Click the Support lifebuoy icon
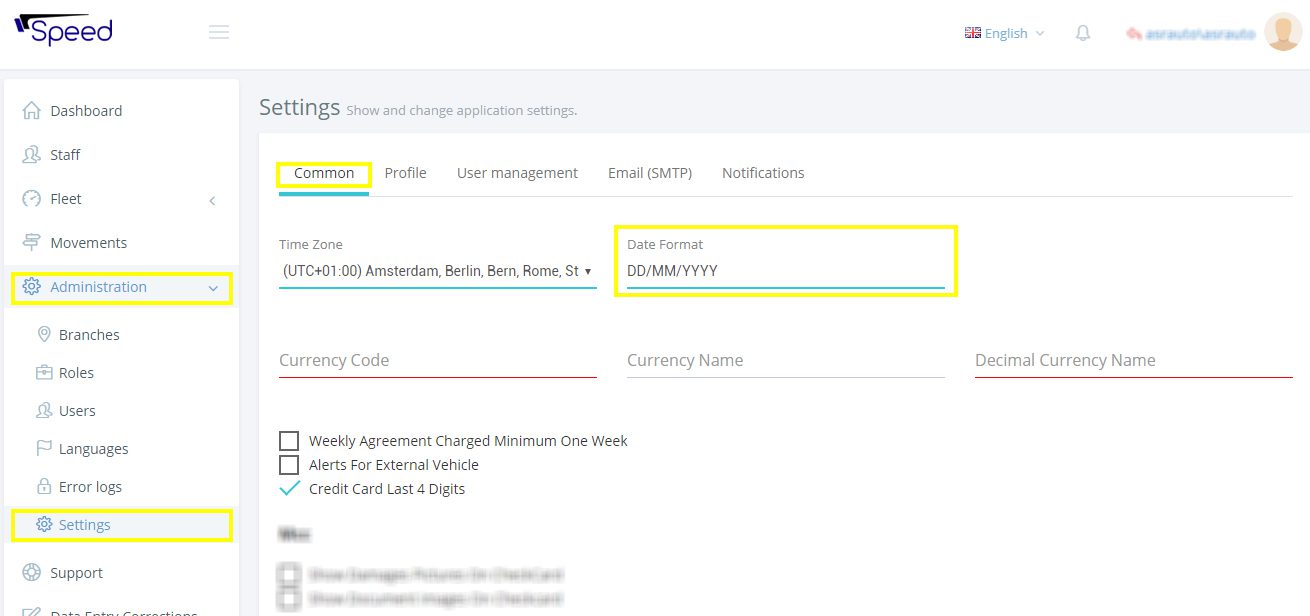 coord(32,573)
